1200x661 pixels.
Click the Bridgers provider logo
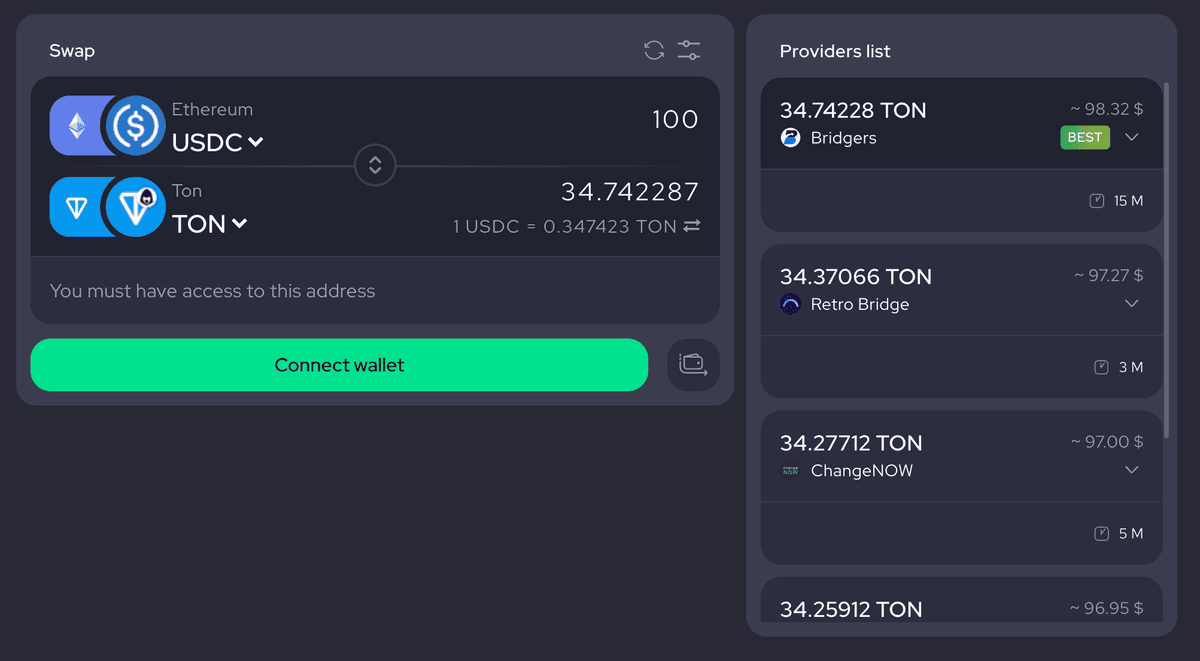coord(791,137)
